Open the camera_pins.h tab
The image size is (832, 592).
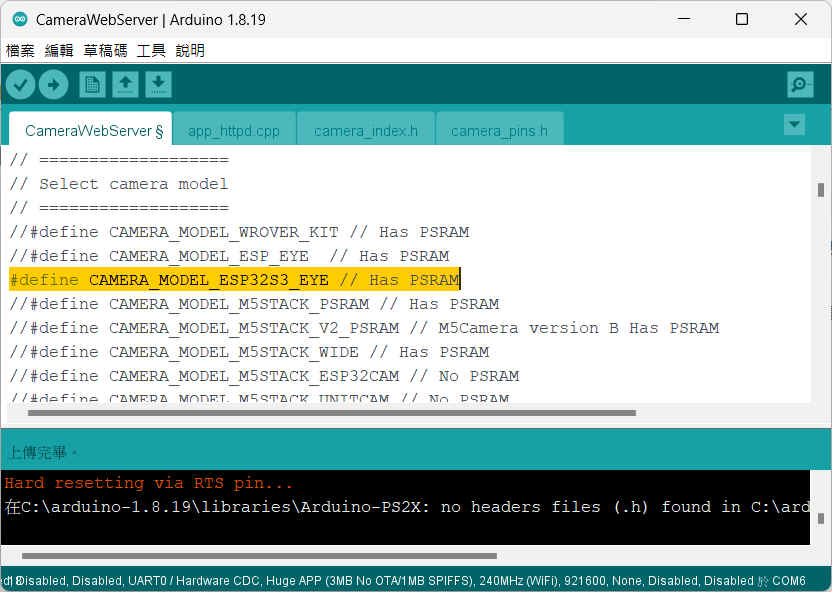(499, 130)
